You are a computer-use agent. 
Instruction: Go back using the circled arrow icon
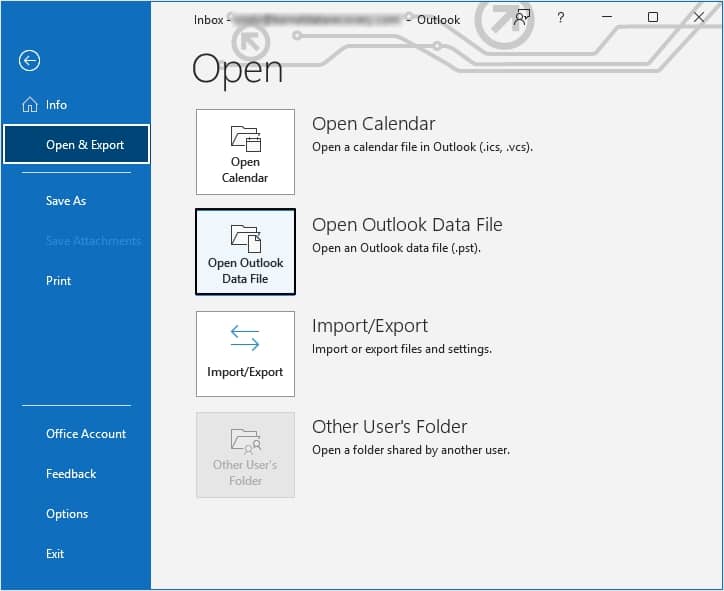[29, 60]
